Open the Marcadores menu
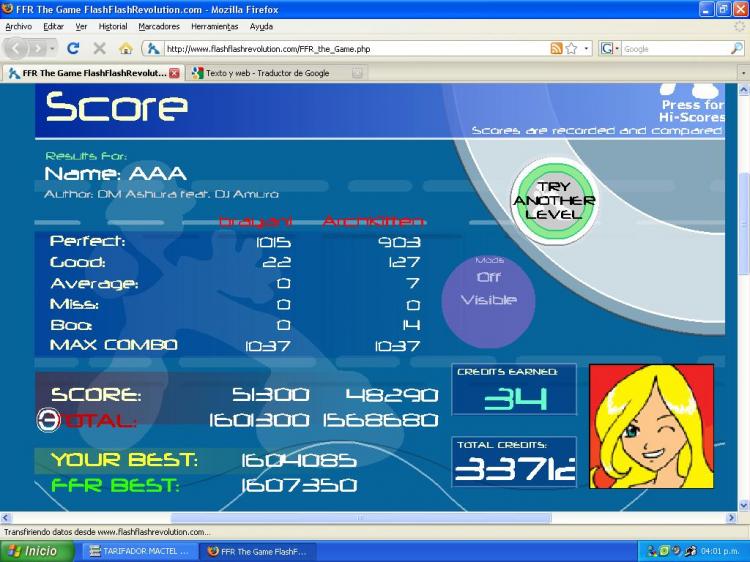The width and height of the screenshot is (750, 562). [159, 26]
